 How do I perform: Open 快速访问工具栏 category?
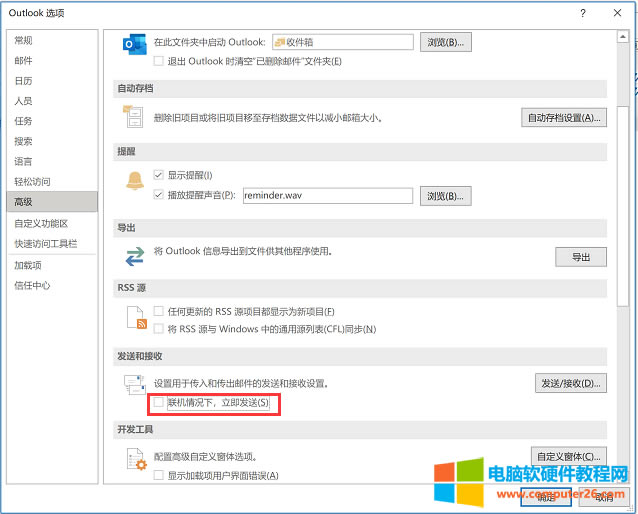coord(52,243)
